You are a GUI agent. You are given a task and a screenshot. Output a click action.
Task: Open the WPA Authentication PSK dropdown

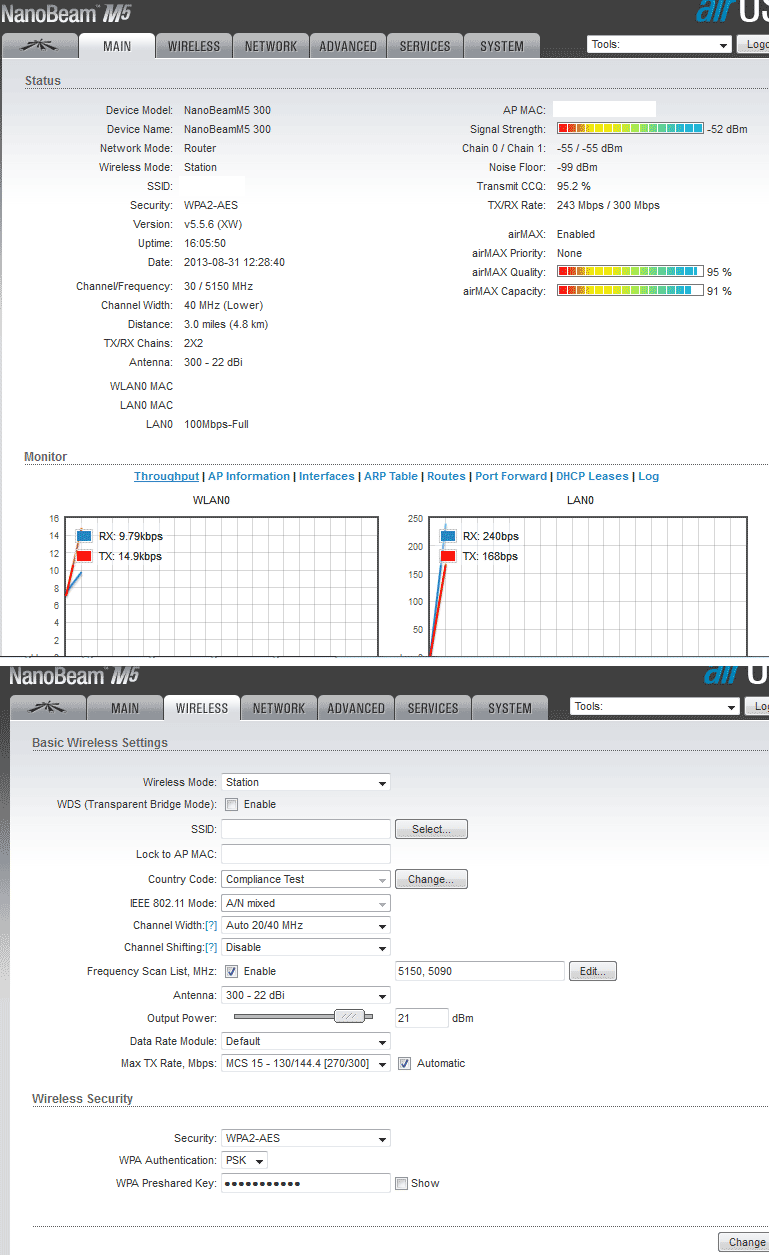coord(244,1161)
